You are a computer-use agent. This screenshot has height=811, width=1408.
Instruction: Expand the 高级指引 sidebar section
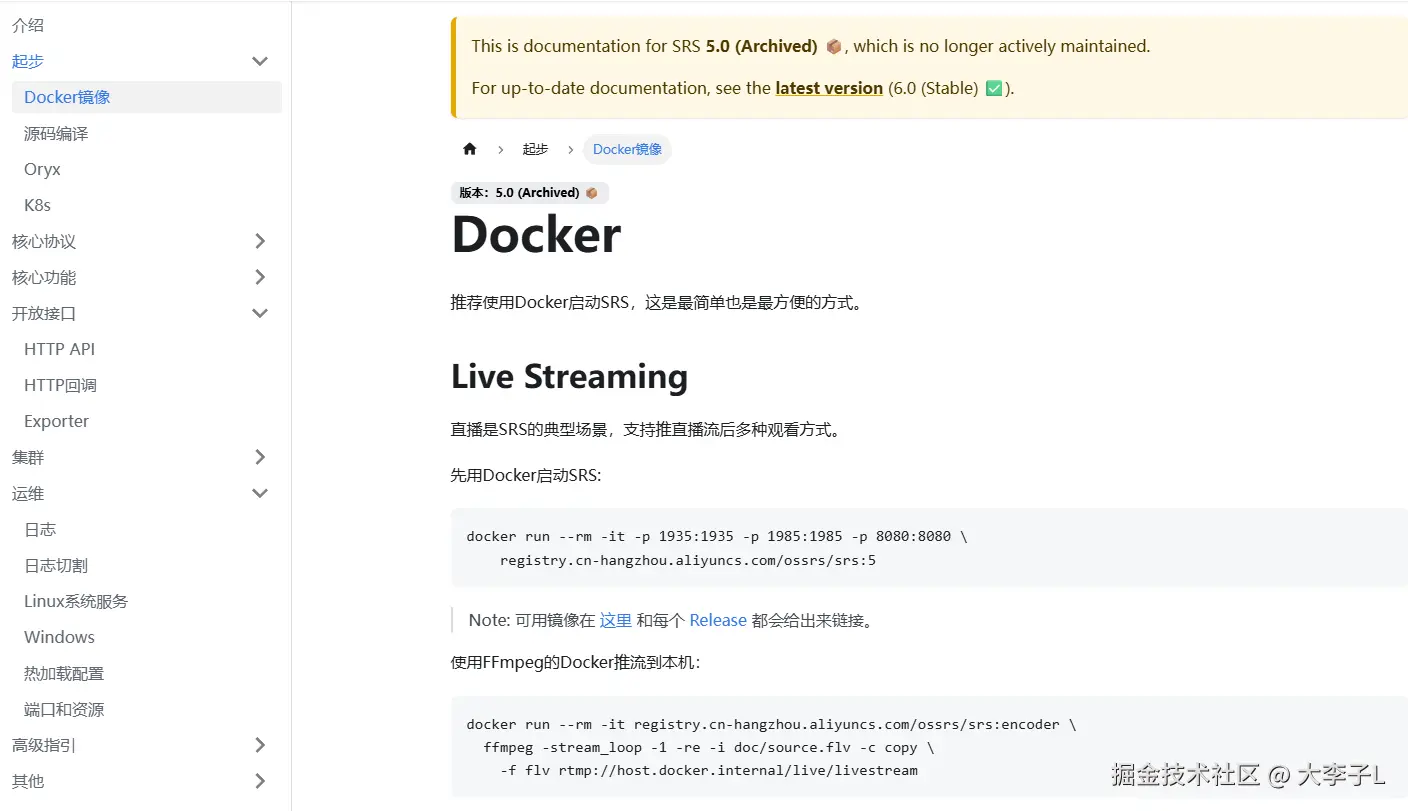tap(260, 745)
